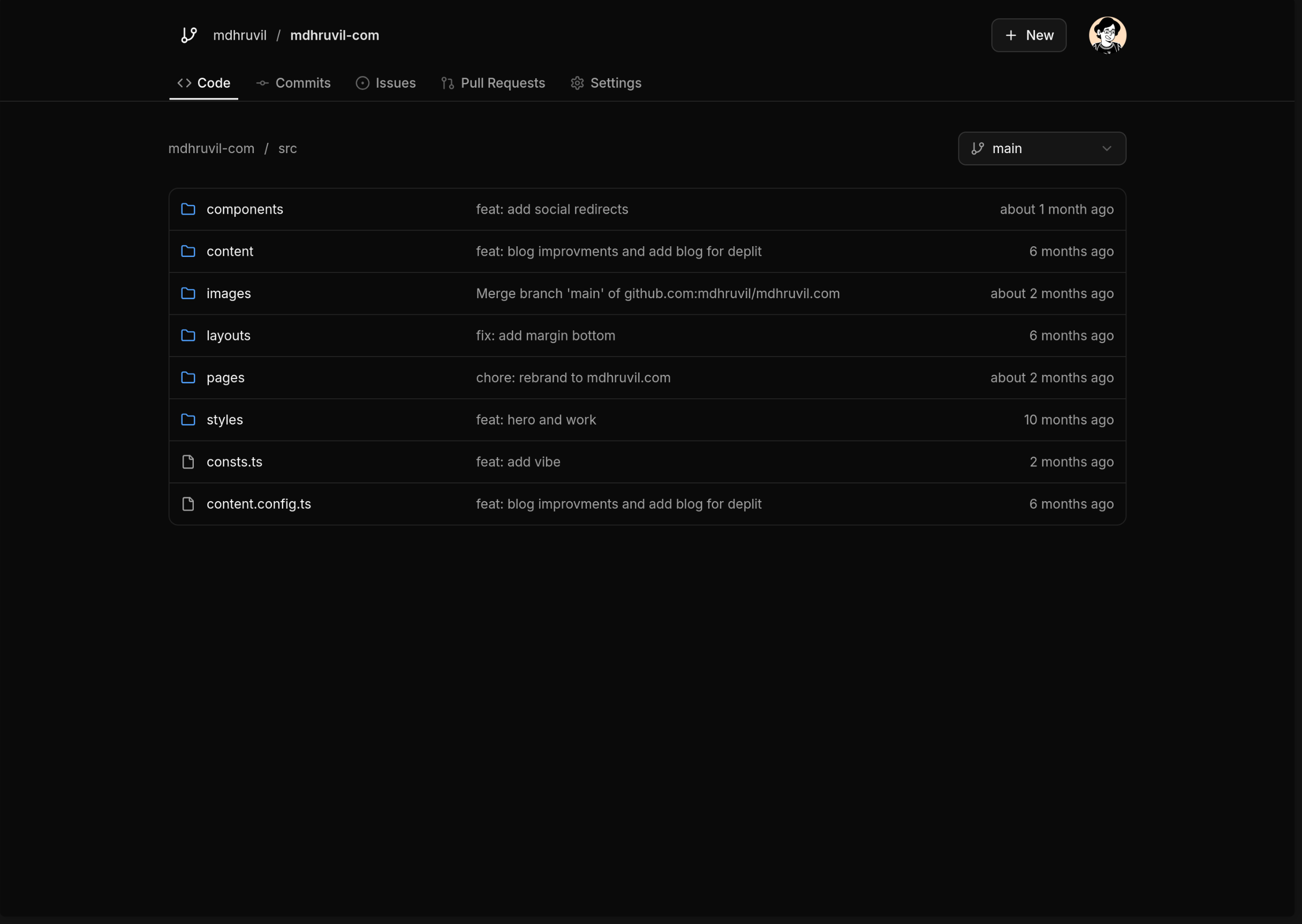
Task: Click the images folder icon
Action: pos(188,293)
